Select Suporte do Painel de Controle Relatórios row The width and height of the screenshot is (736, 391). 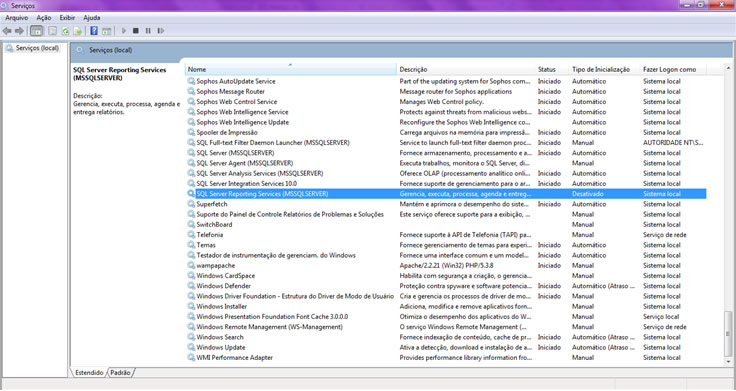446,215
